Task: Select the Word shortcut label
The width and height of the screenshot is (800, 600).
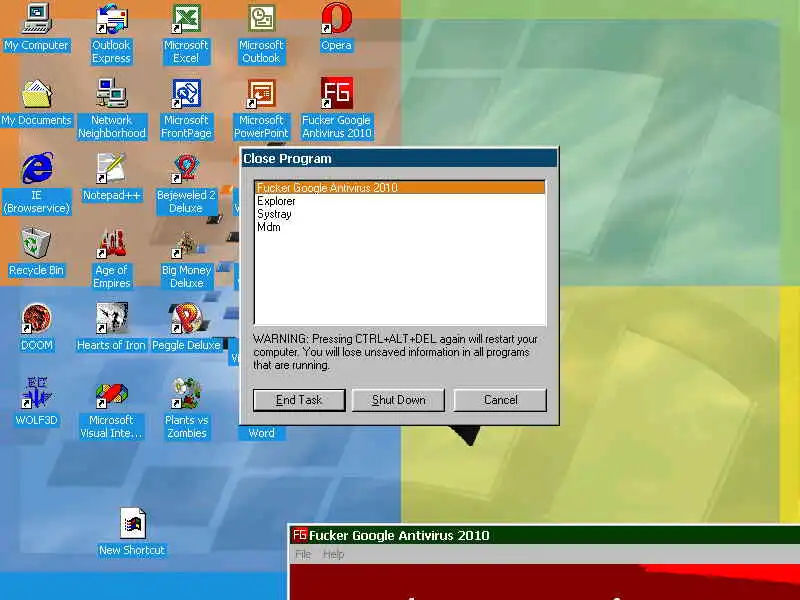Action: click(x=262, y=433)
